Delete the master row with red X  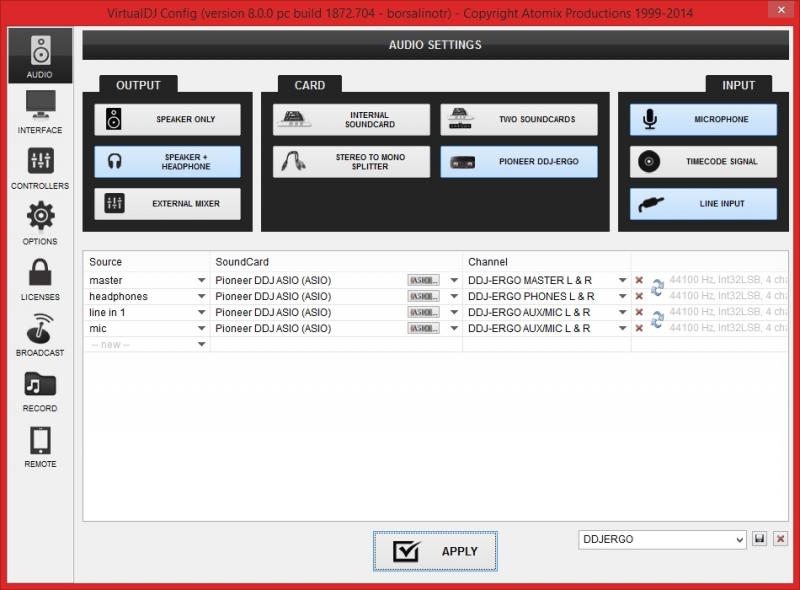(639, 280)
